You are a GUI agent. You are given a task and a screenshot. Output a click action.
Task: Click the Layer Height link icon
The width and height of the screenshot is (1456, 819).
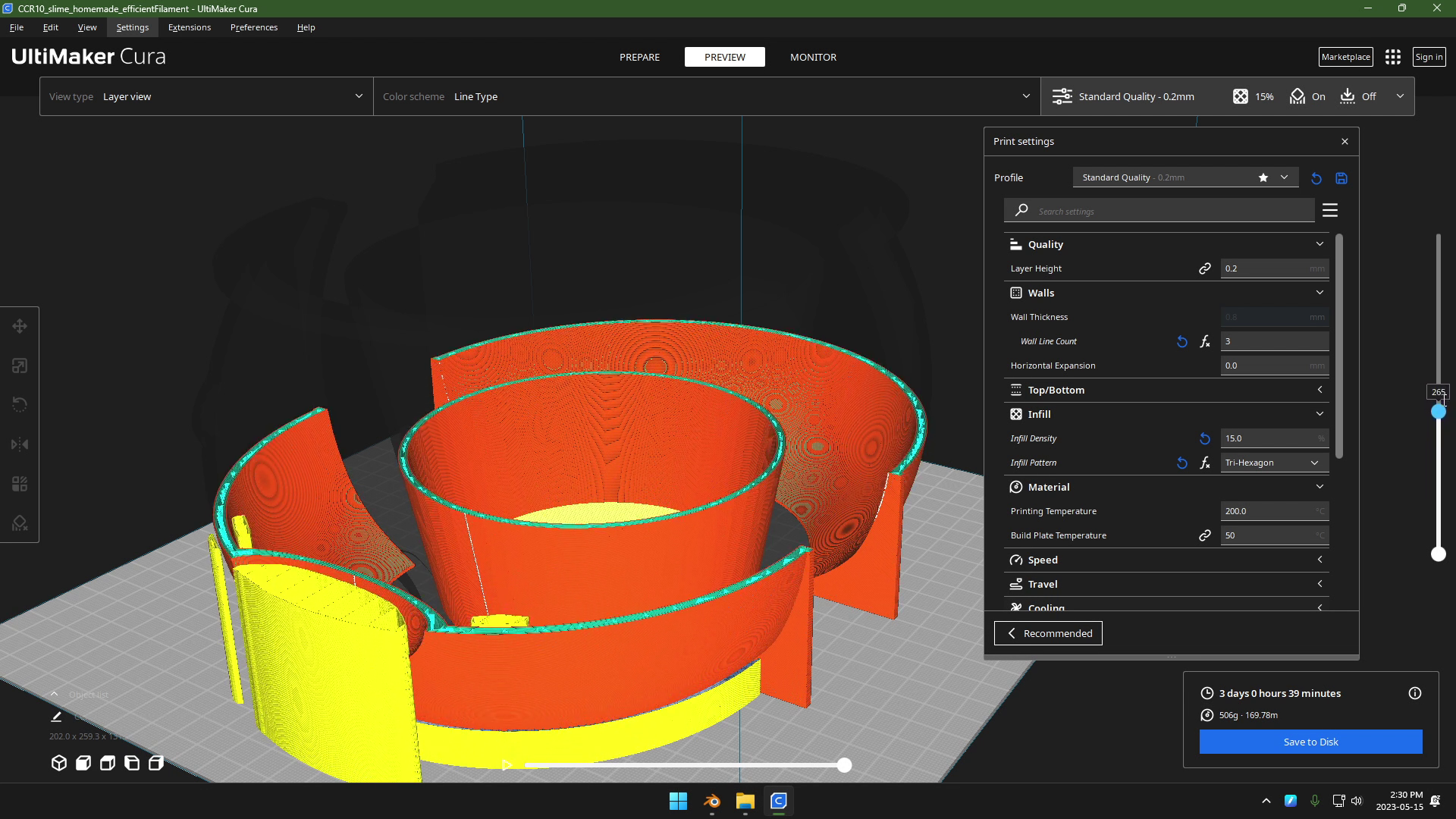(x=1205, y=268)
